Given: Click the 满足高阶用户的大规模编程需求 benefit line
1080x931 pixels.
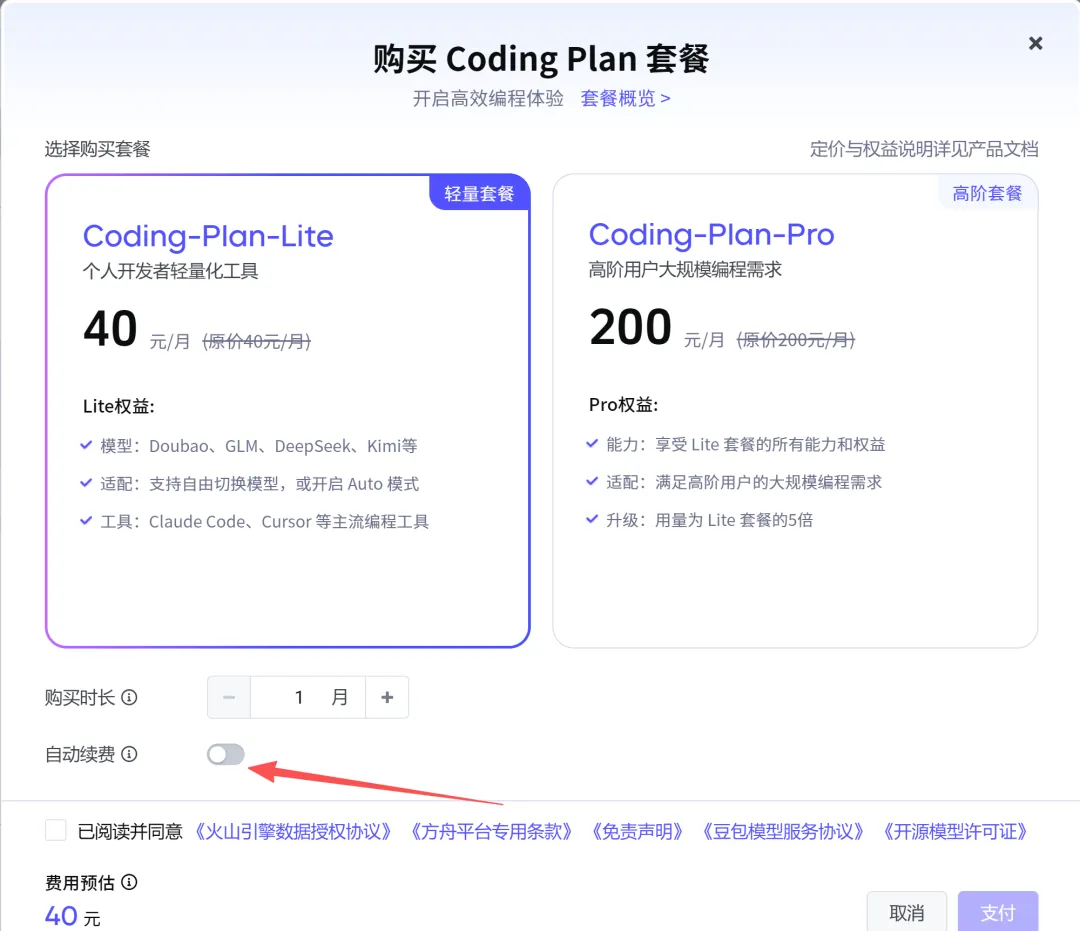Looking at the screenshot, I should tap(734, 483).
